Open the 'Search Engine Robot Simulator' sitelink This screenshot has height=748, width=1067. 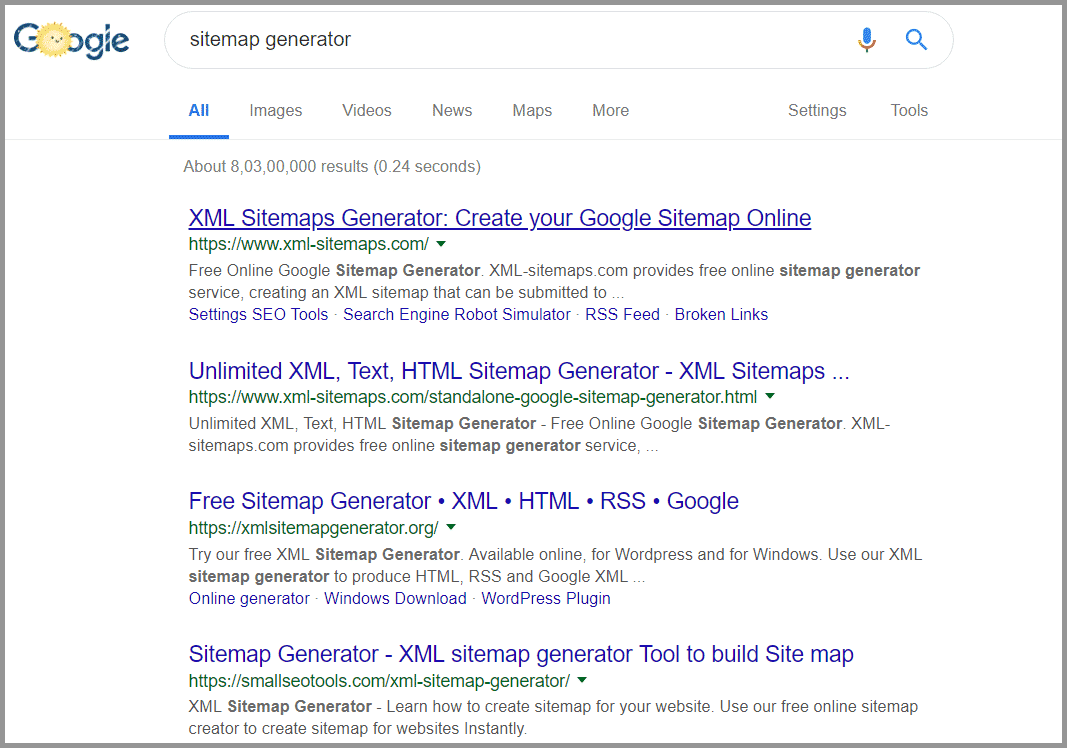click(x=457, y=314)
